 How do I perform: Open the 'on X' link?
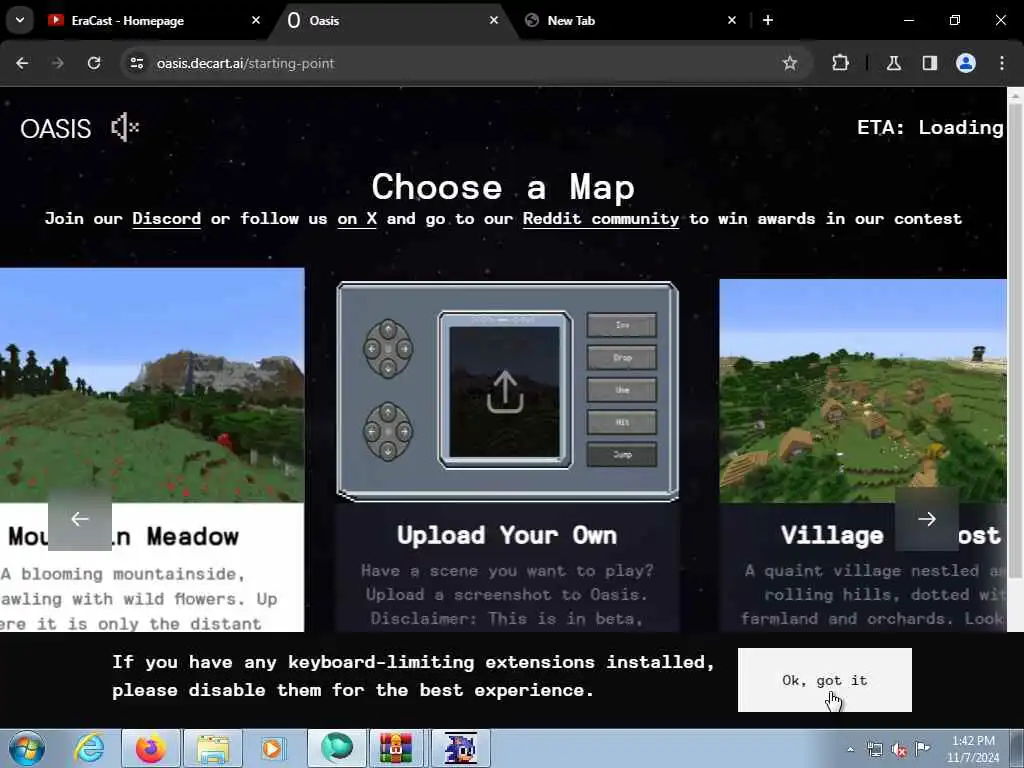(x=357, y=219)
